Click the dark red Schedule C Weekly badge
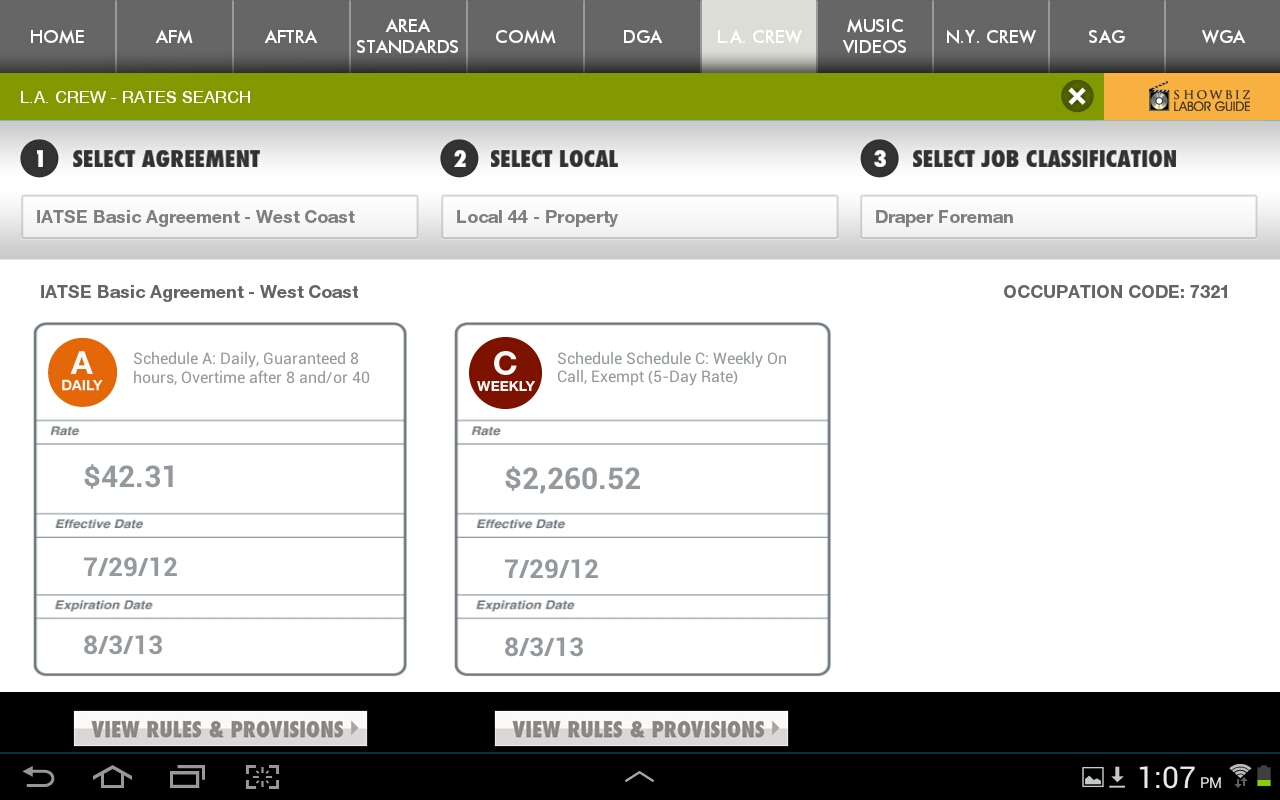1280x800 pixels. (505, 373)
